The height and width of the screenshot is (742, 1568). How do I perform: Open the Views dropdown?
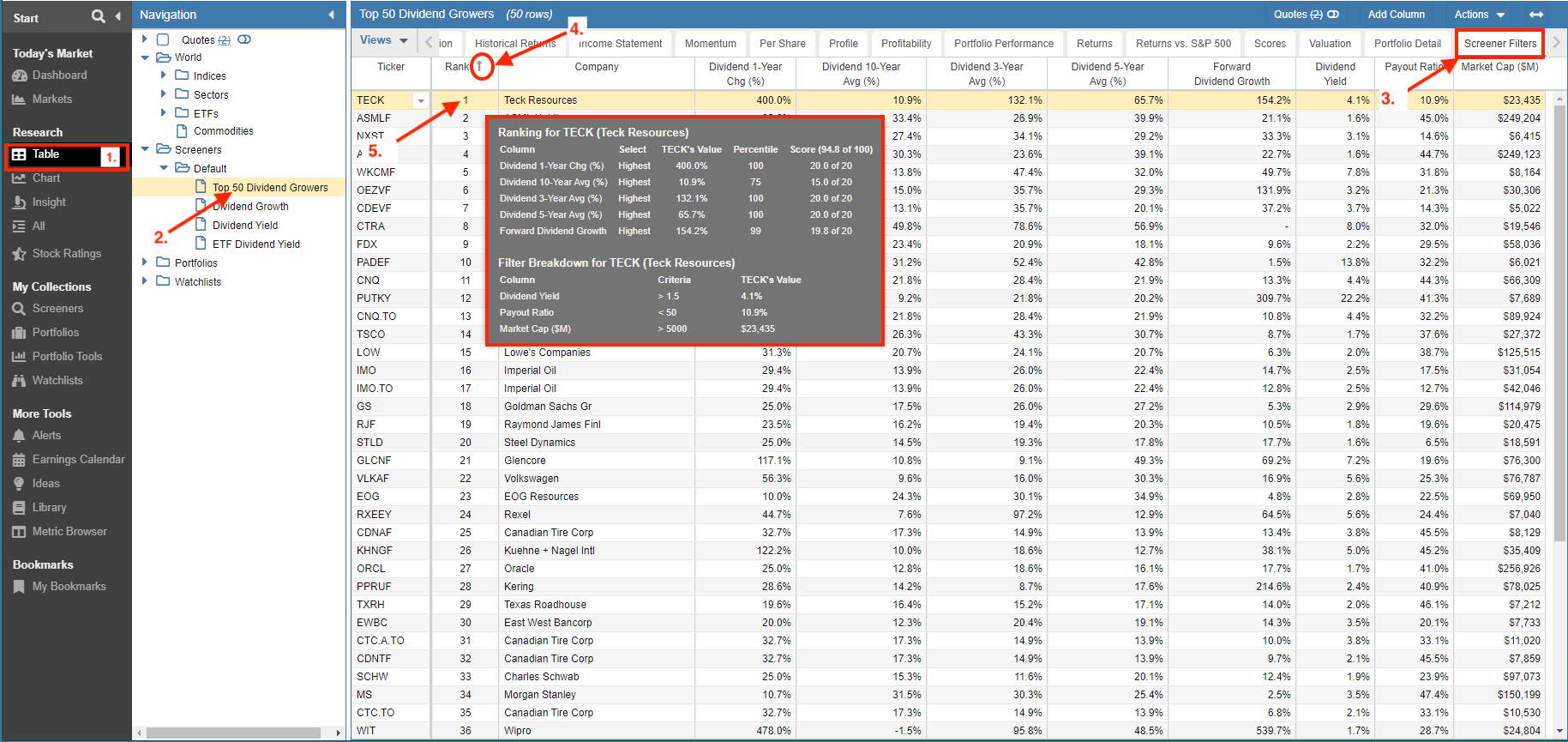pos(383,40)
